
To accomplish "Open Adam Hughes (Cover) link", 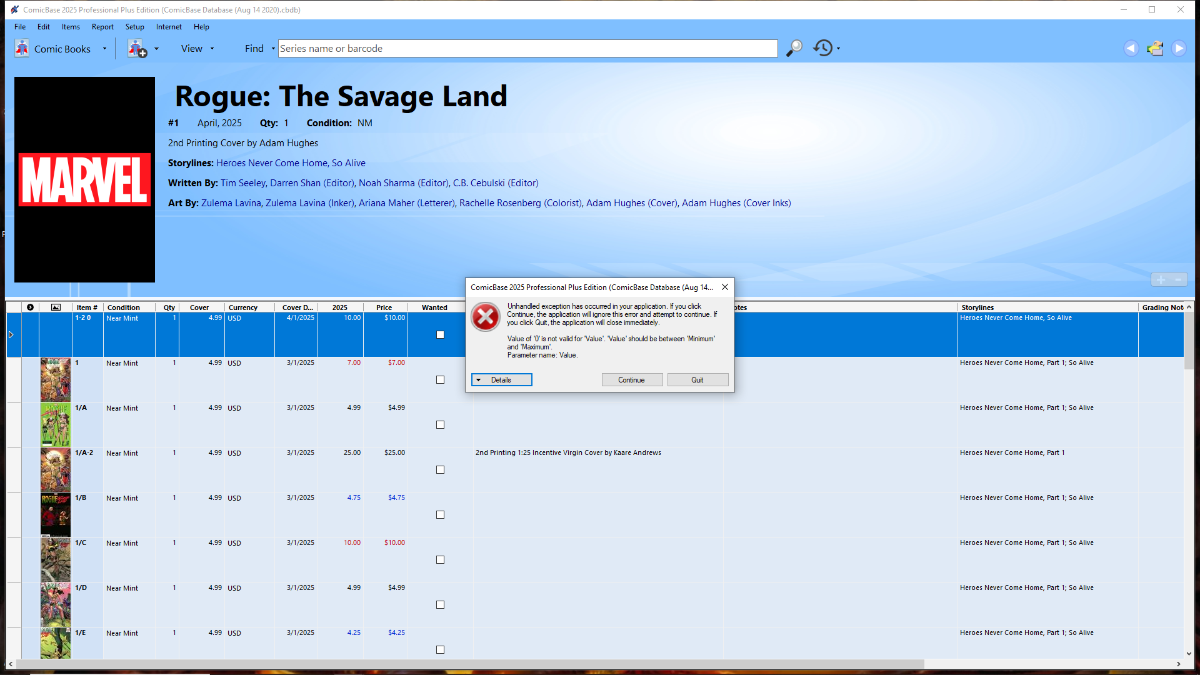I will tap(631, 203).
